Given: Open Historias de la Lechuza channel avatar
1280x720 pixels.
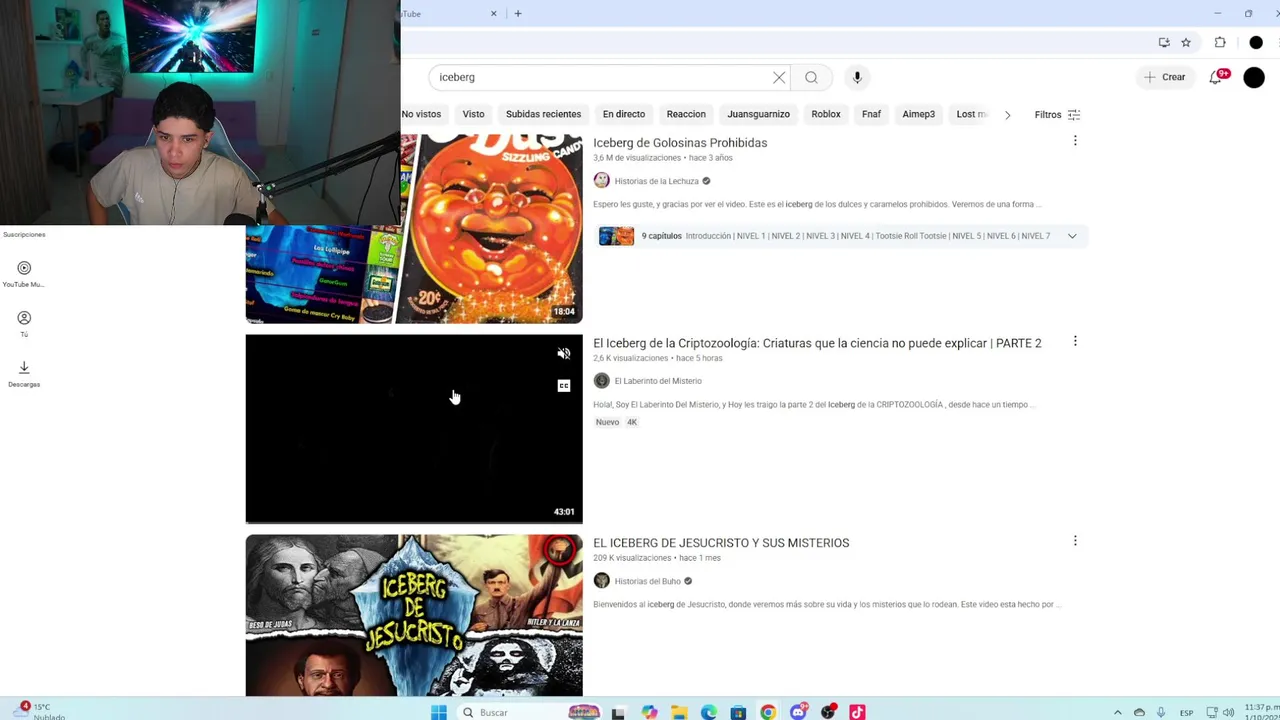Looking at the screenshot, I should tap(601, 181).
